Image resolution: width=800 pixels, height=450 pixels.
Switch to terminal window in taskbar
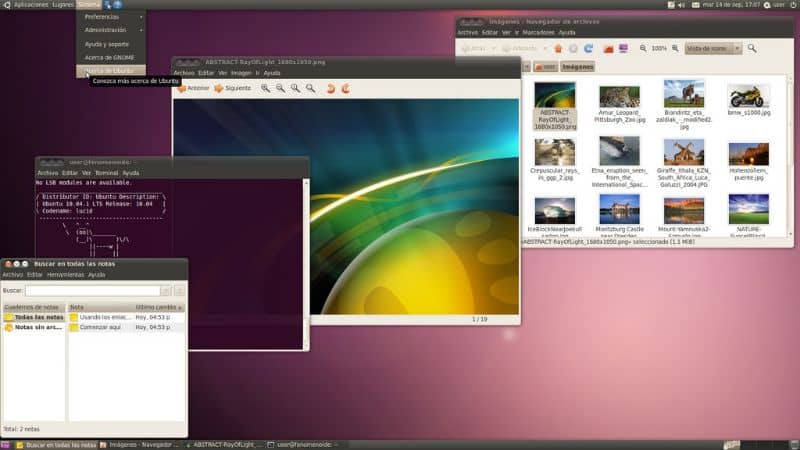tap(305, 445)
